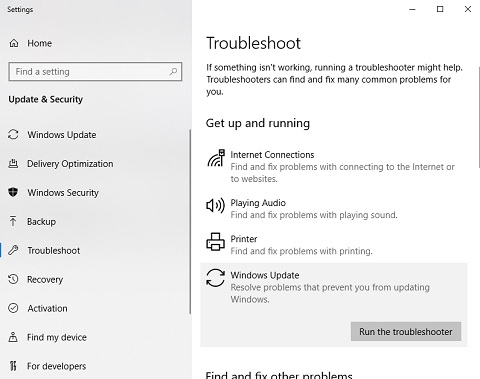Click the For developers tools icon
This screenshot has width=480, height=379.
click(x=13, y=366)
